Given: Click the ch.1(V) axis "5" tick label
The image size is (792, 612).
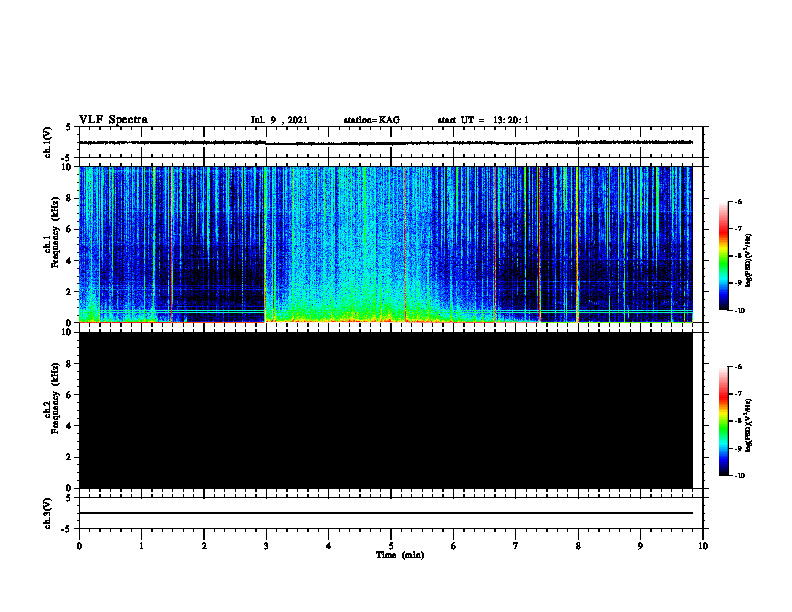Looking at the screenshot, I should pyautogui.click(x=69, y=127).
